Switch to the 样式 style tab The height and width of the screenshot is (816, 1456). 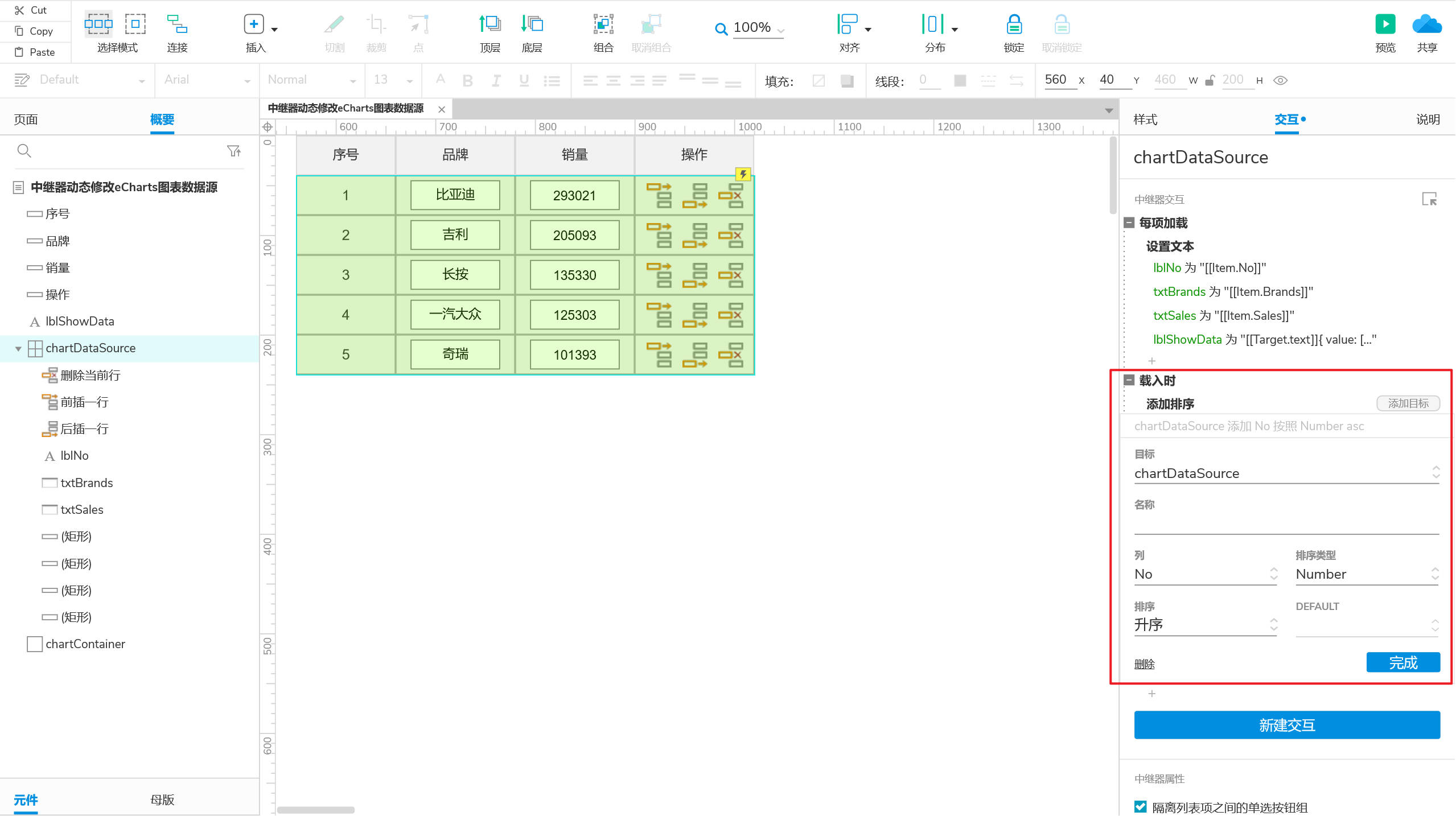coord(1145,119)
